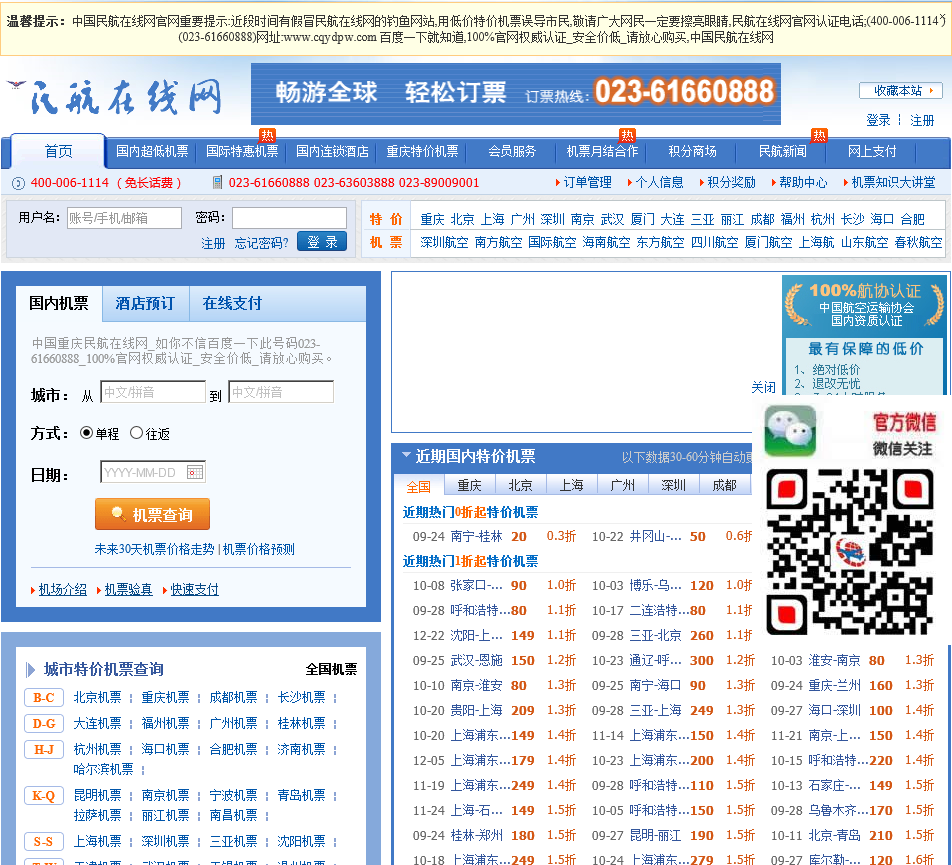Focus the 用户名 username field
Image resolution: width=952 pixels, height=865 pixels.
click(124, 218)
